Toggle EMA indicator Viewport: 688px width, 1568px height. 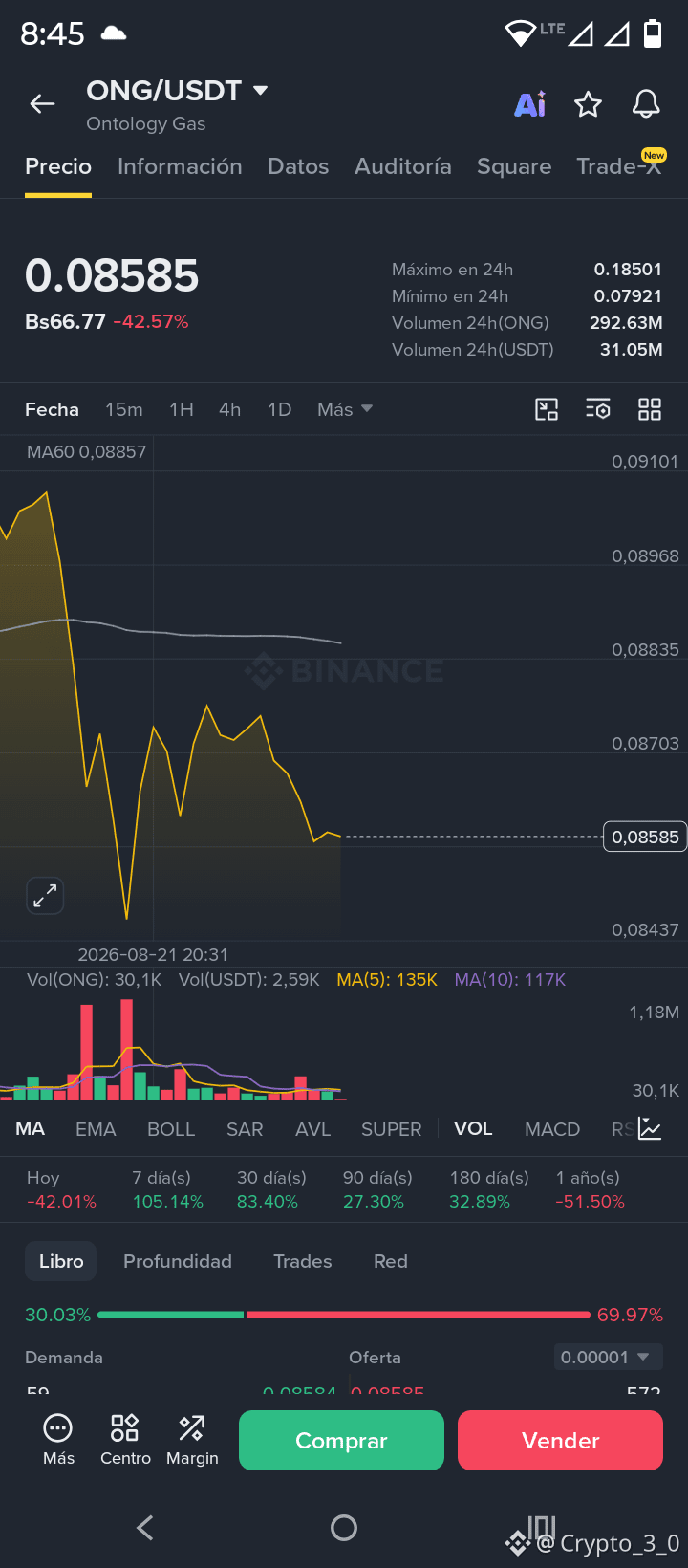pos(96,1129)
